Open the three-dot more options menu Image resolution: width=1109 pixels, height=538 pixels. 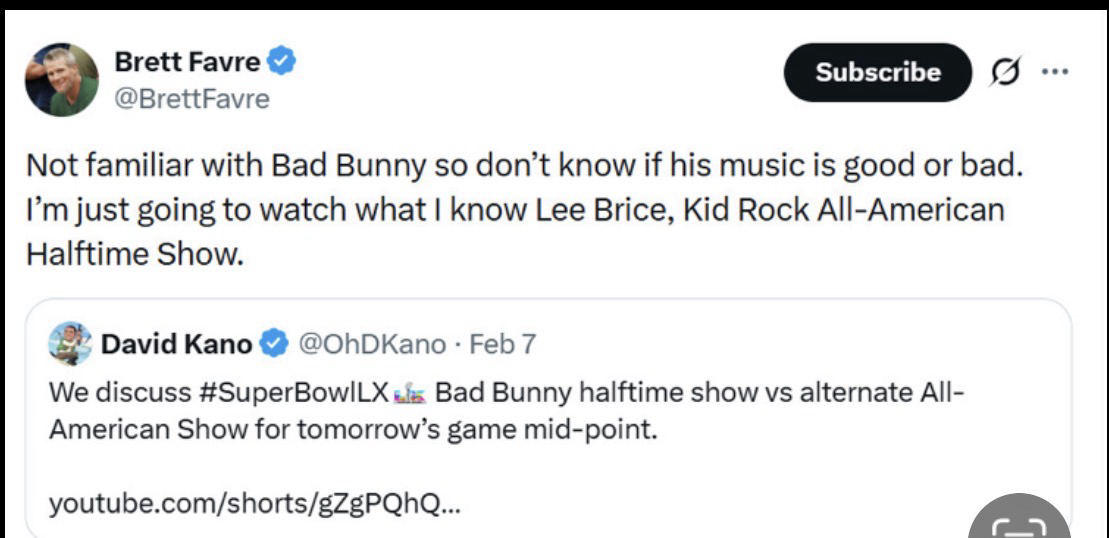(1052, 72)
